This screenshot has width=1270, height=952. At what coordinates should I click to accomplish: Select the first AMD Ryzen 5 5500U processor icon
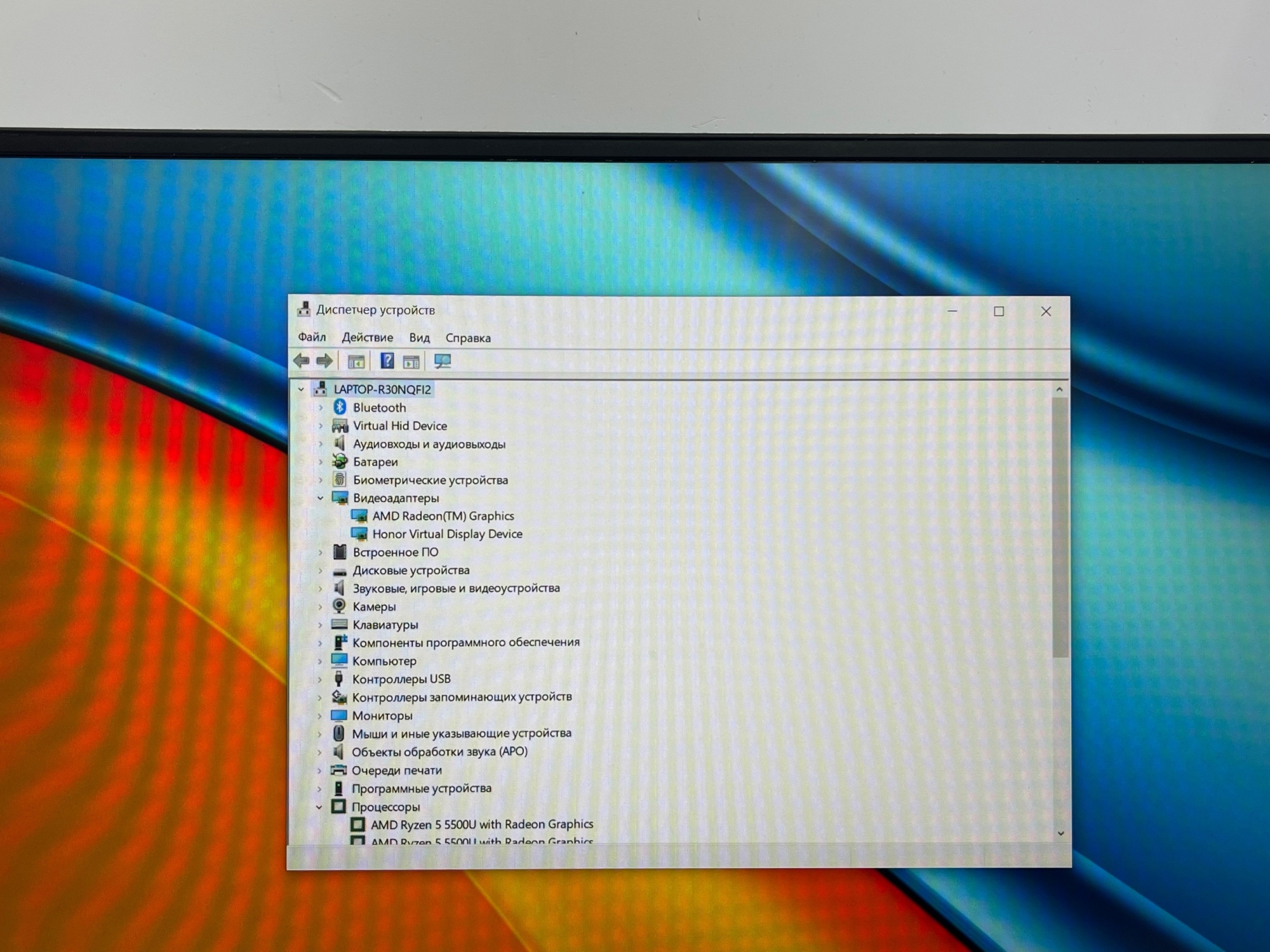[358, 824]
